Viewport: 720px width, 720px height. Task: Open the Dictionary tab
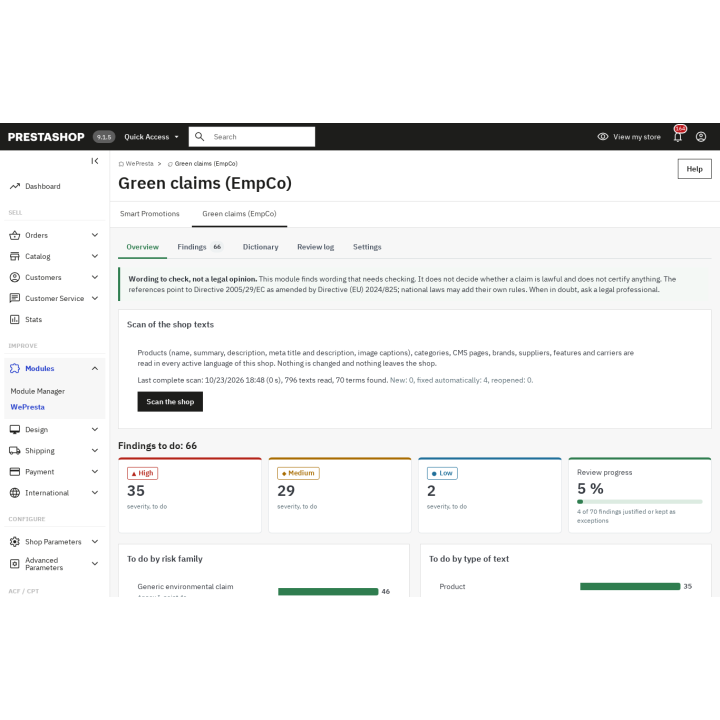(260, 247)
